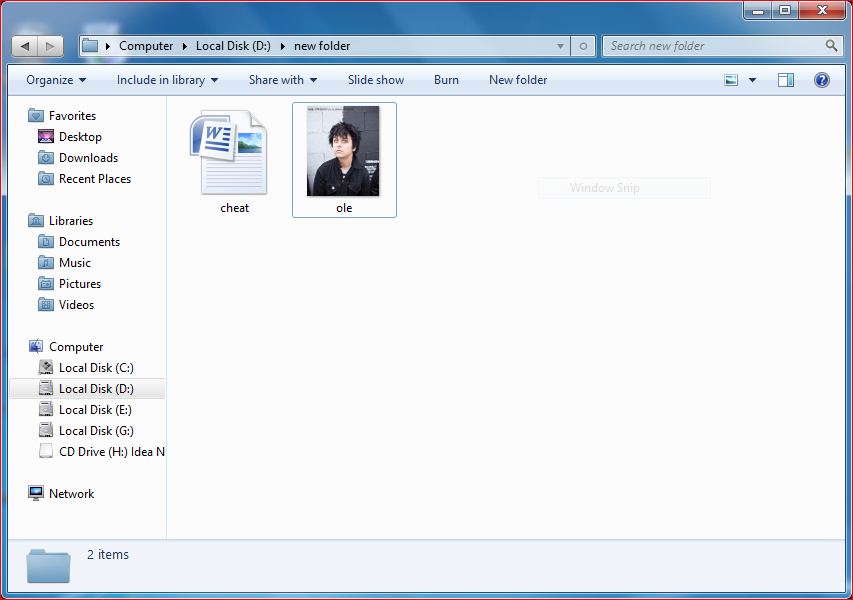Select Local Disk (G:) drive
This screenshot has width=853, height=600.
coord(86,431)
